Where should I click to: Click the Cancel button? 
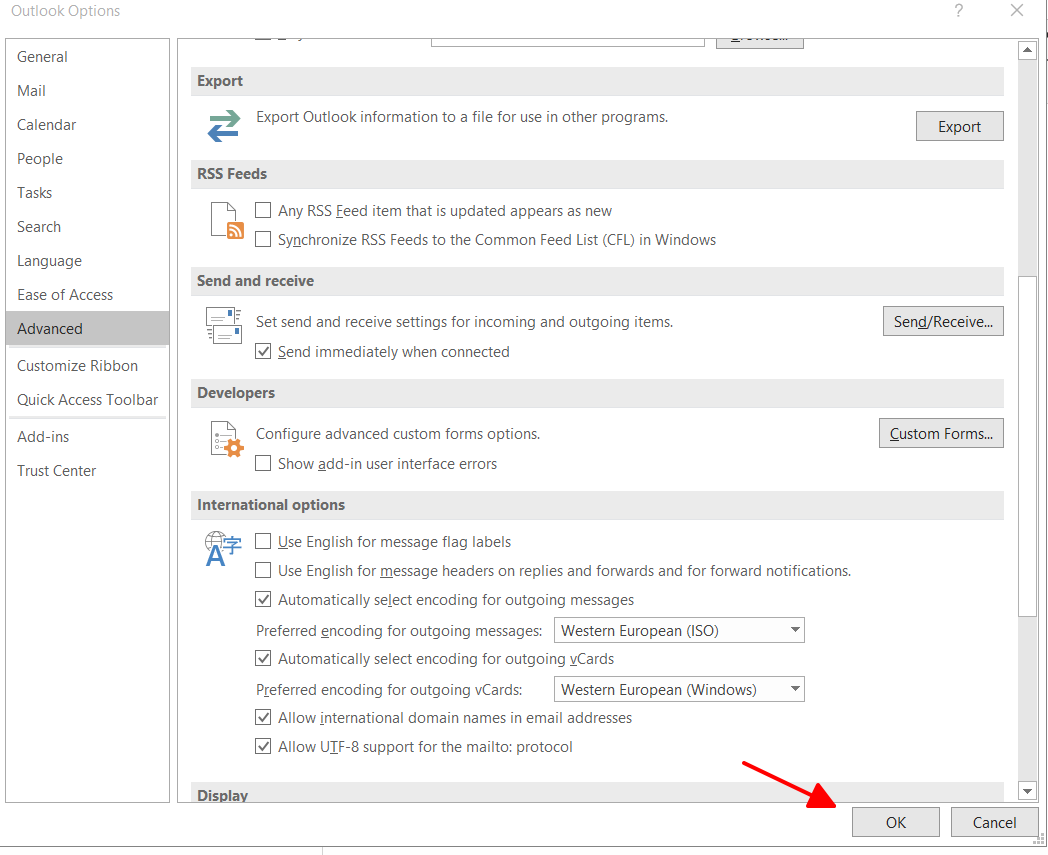click(x=994, y=822)
